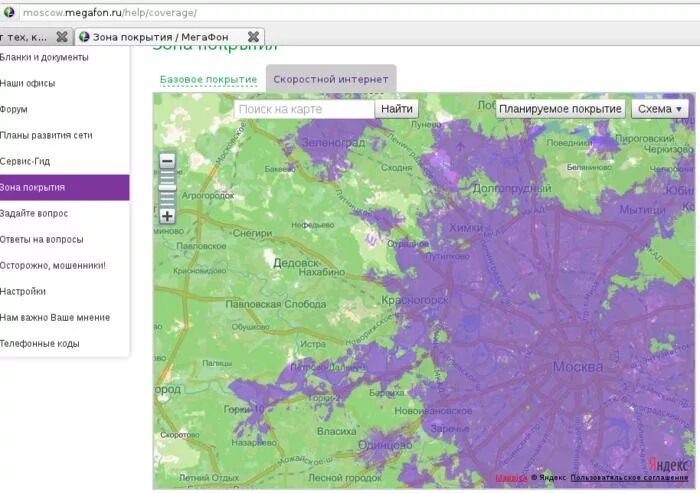Open 'Телефонные коды' sidebar link

pyautogui.click(x=40, y=343)
